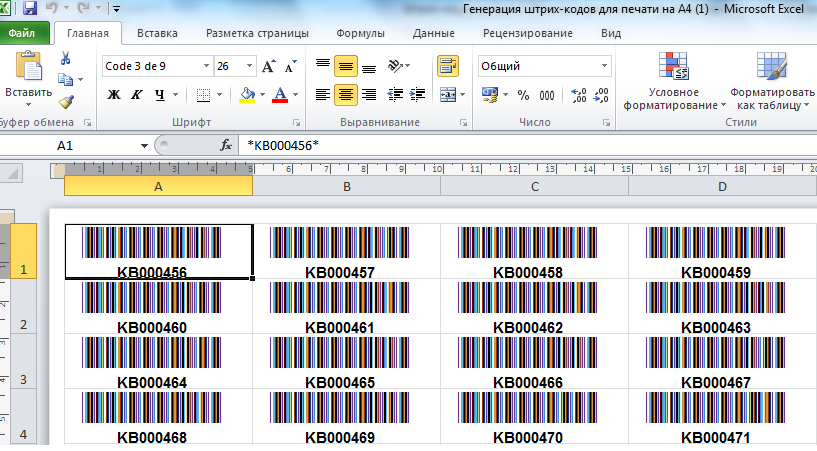Click the Increase Decimal icon

pyautogui.click(x=578, y=95)
